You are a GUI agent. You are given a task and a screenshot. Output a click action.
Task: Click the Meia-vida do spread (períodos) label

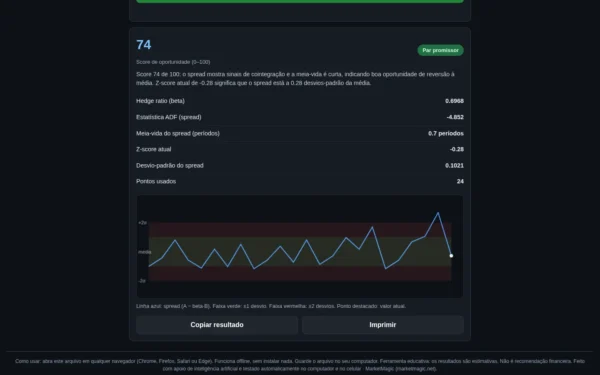tap(178, 134)
